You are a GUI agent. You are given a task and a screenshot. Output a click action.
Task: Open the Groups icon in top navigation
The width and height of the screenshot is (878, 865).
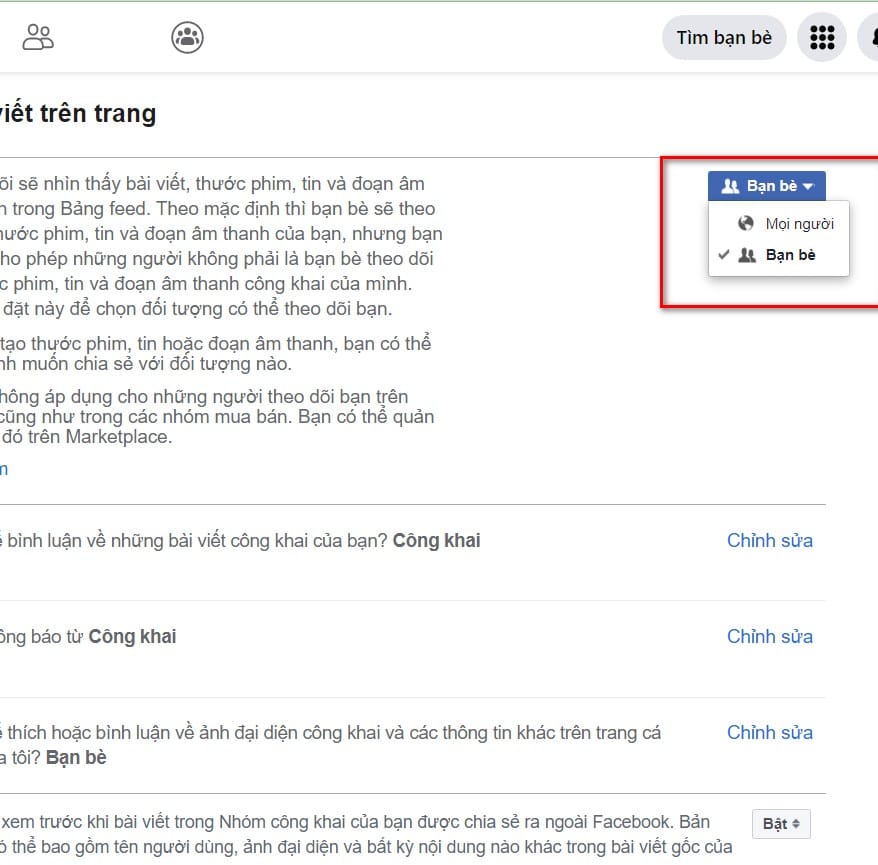(x=187, y=38)
